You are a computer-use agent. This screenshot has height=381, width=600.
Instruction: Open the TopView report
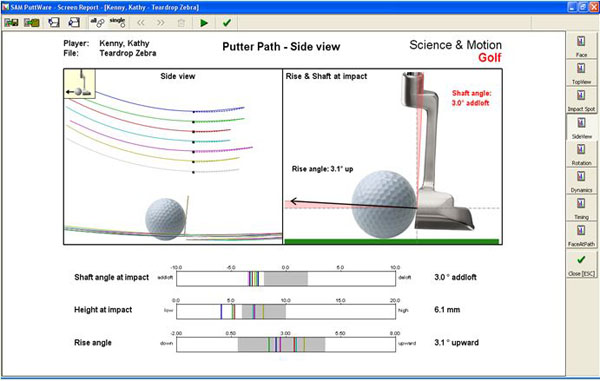(581, 72)
